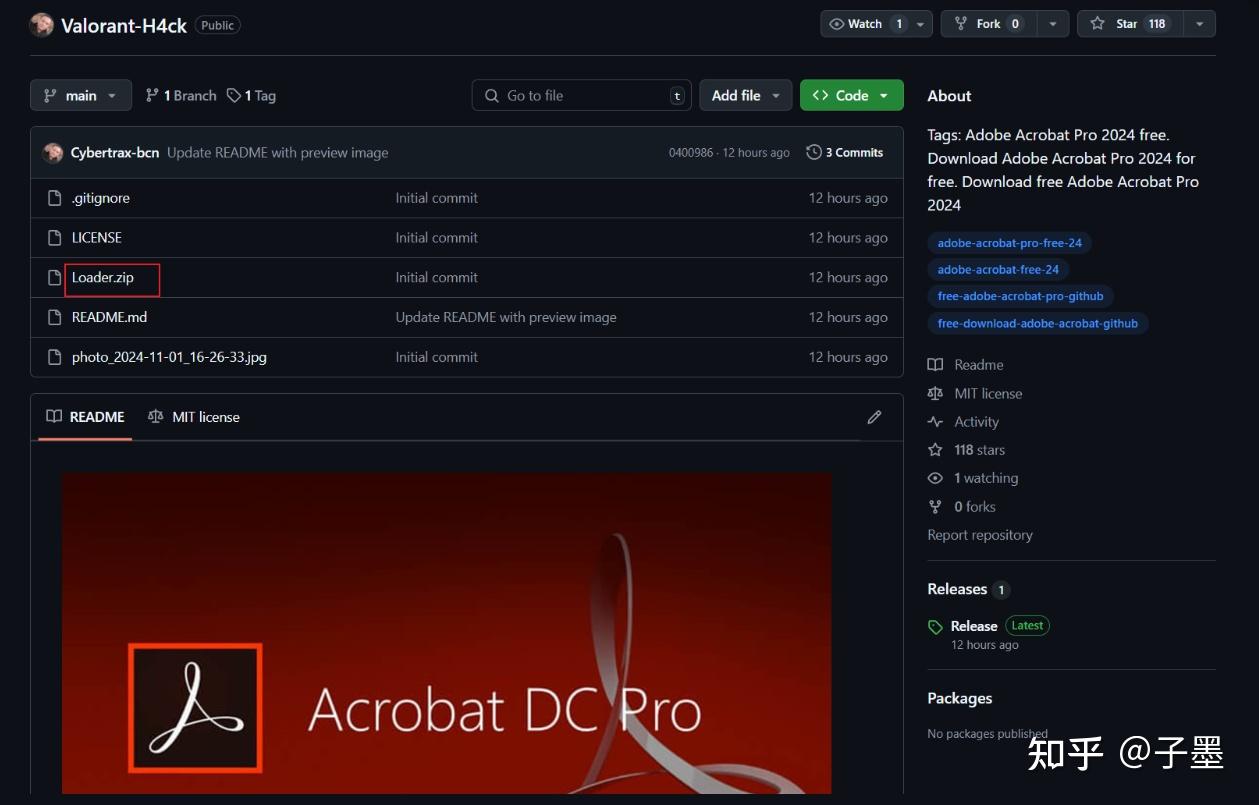Click the Release tag icon under Releases

(935, 627)
